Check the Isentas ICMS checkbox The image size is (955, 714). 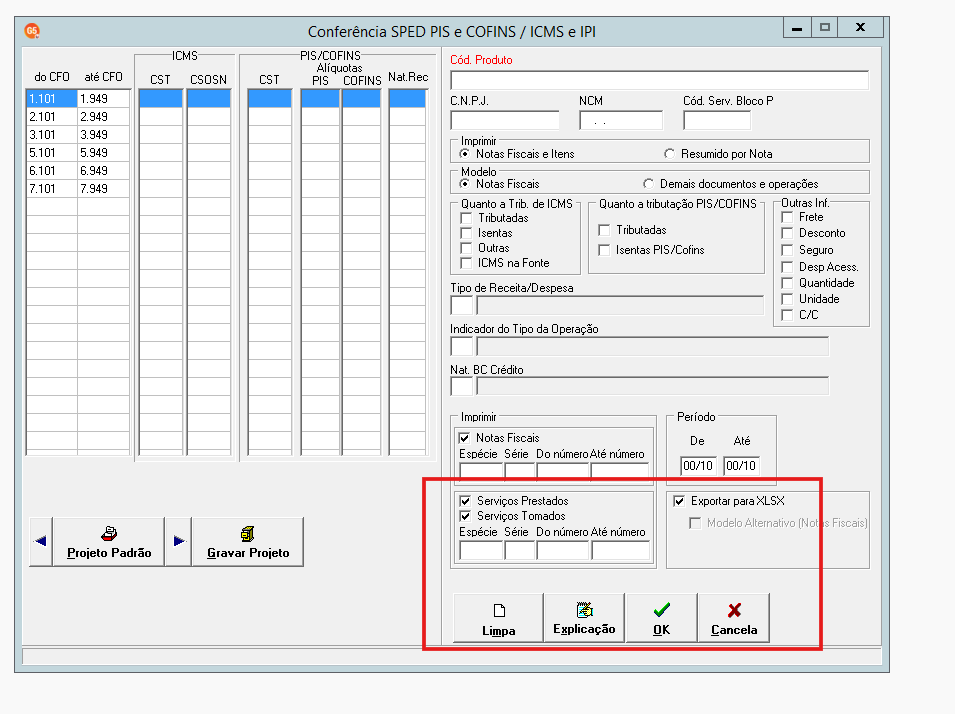tap(466, 233)
